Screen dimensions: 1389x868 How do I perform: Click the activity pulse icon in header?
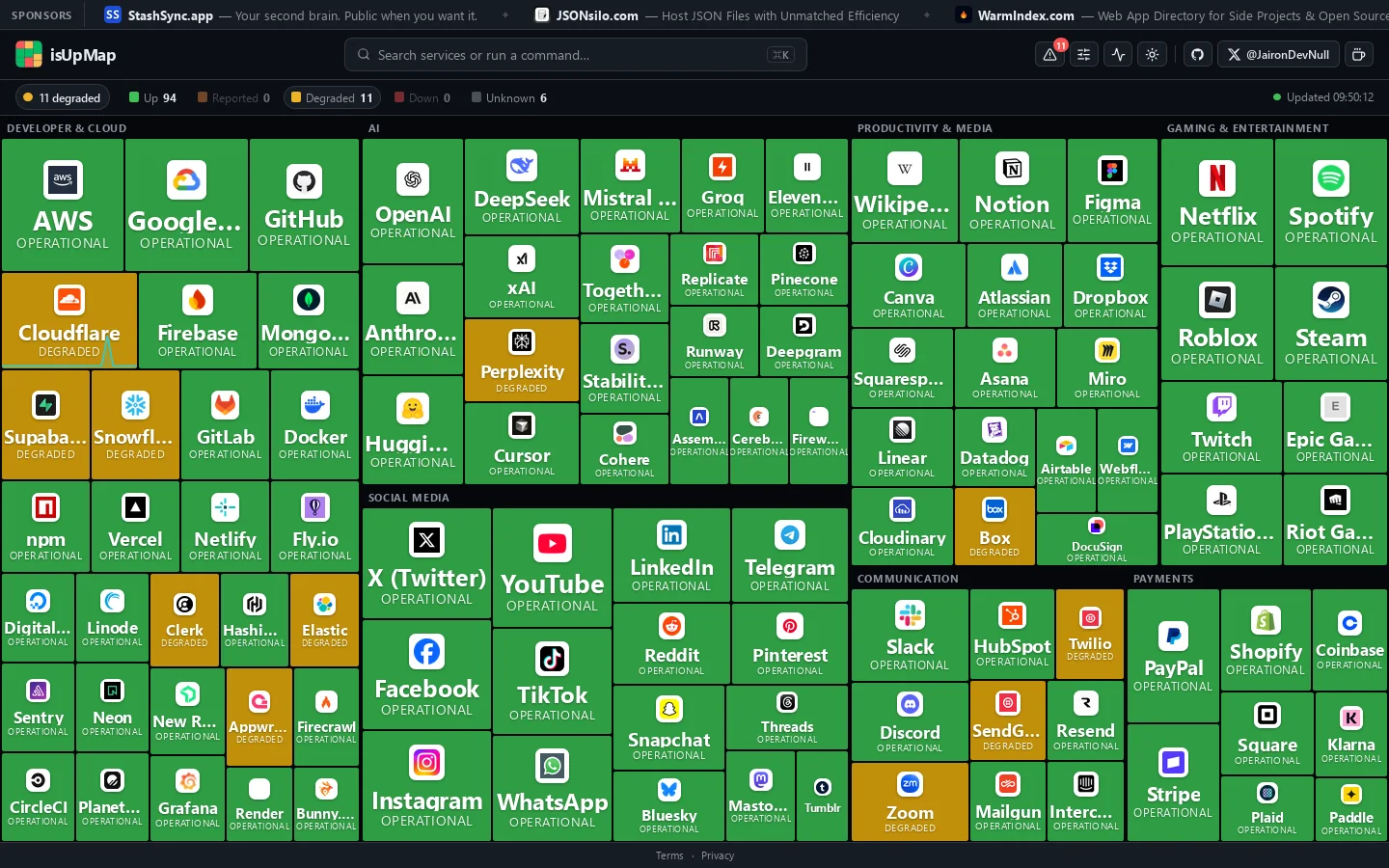(1119, 55)
